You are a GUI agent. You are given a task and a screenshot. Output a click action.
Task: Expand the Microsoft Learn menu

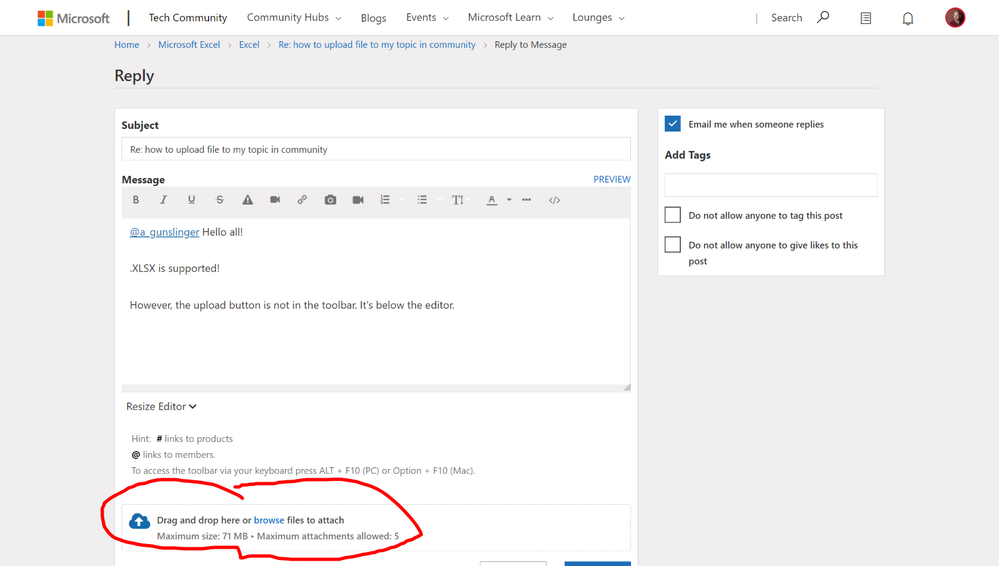point(510,17)
